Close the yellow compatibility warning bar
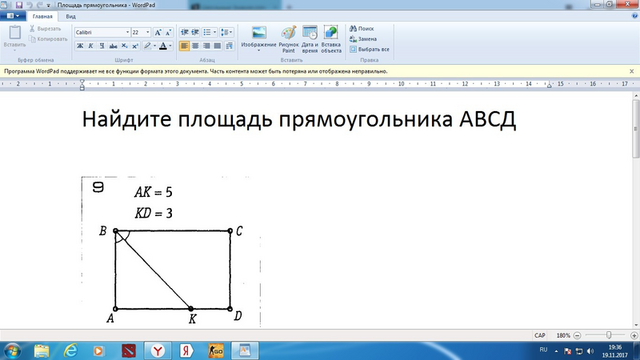Image resolution: width=640 pixels, height=360 pixels. coord(631,71)
